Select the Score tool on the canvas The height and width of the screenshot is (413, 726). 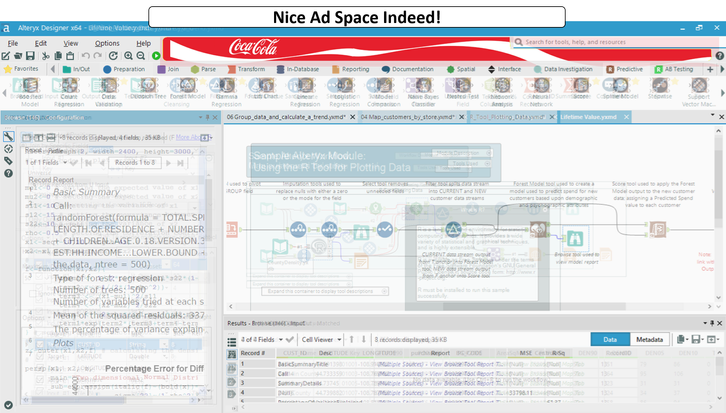657,229
